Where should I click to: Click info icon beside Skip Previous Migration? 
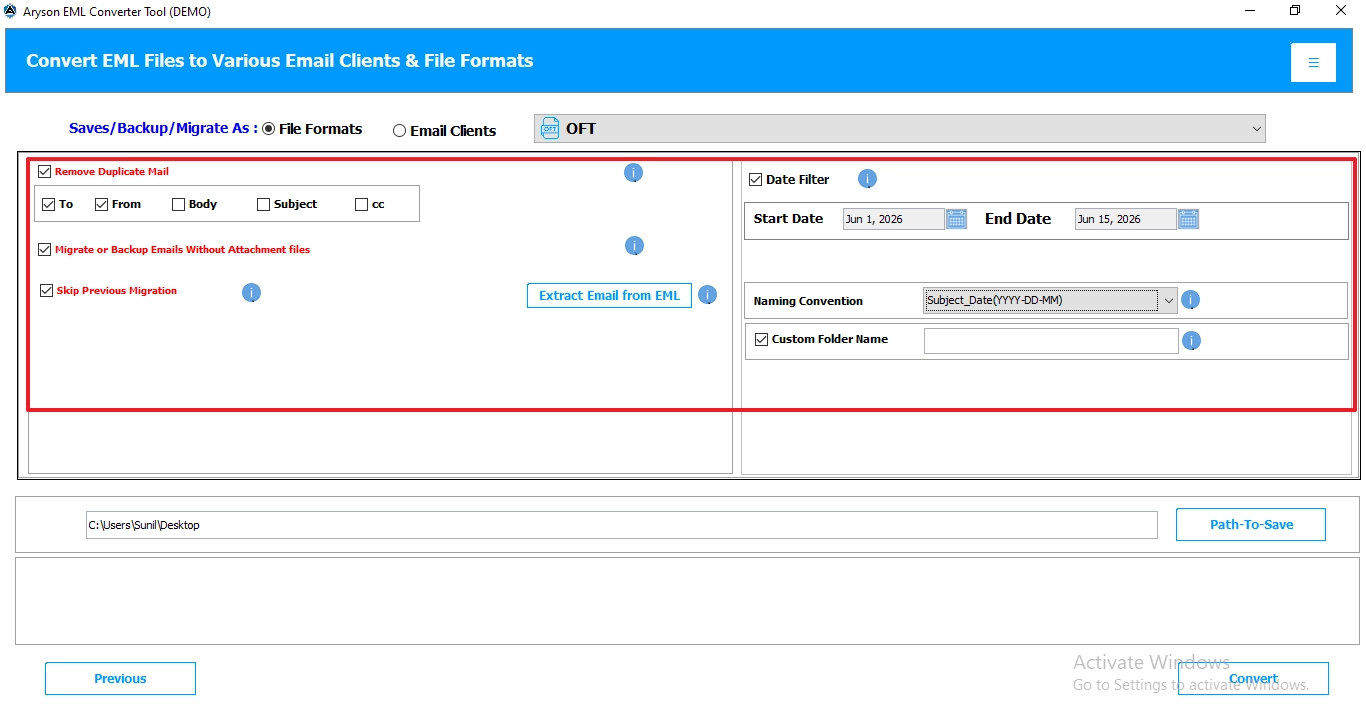pyautogui.click(x=252, y=293)
